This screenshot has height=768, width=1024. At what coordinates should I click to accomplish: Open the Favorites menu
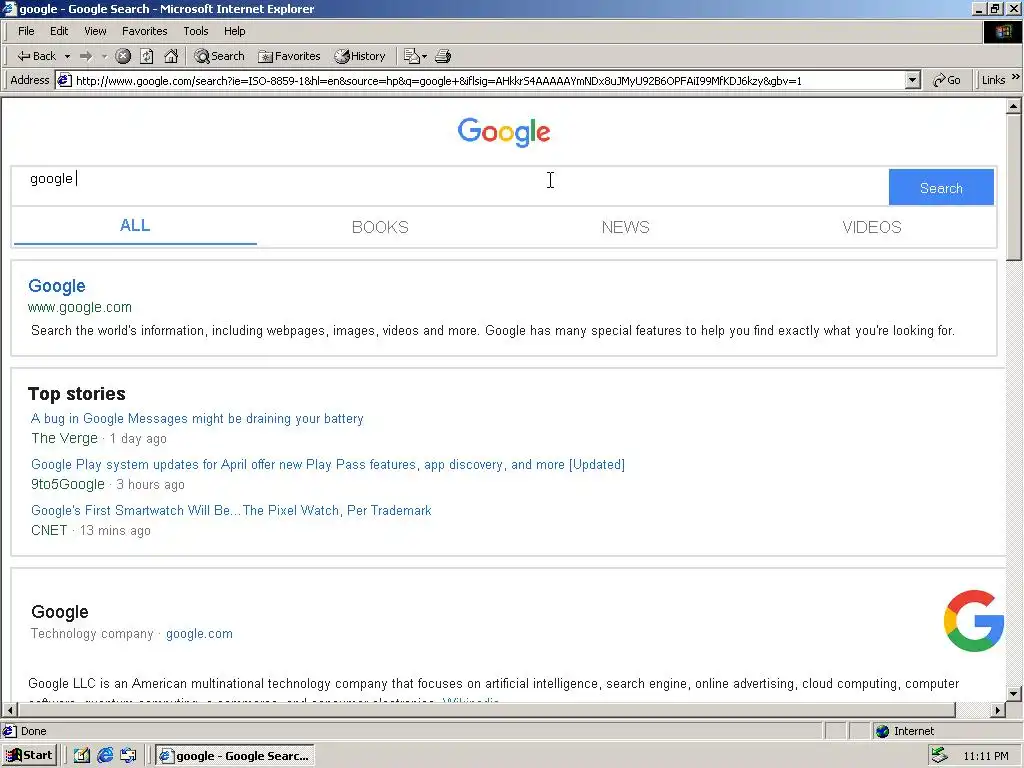point(144,31)
